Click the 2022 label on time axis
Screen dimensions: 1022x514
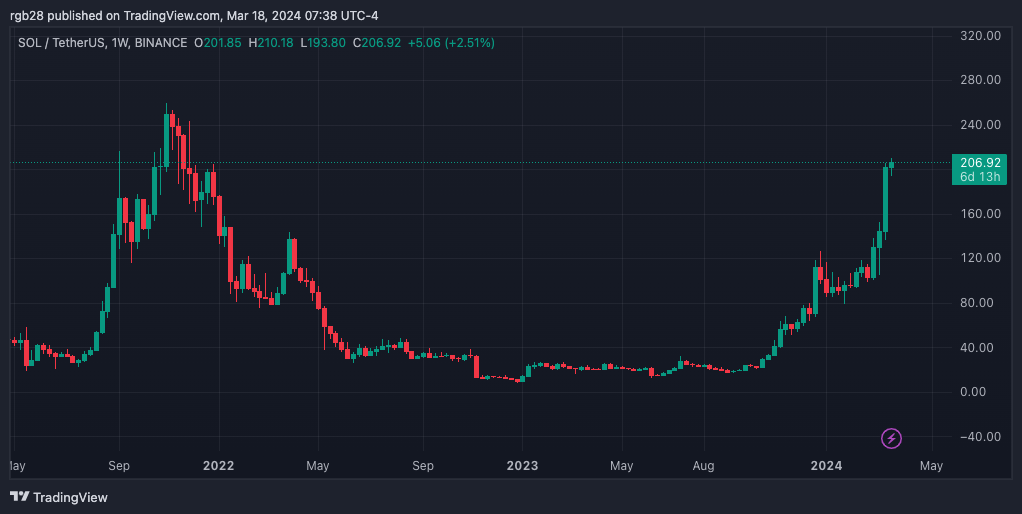tap(218, 466)
